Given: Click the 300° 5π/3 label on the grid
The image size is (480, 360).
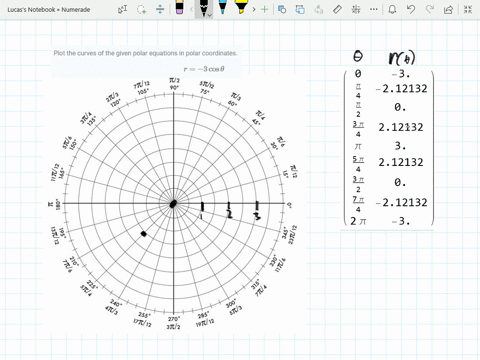Looking at the screenshot, I should (x=234, y=307).
